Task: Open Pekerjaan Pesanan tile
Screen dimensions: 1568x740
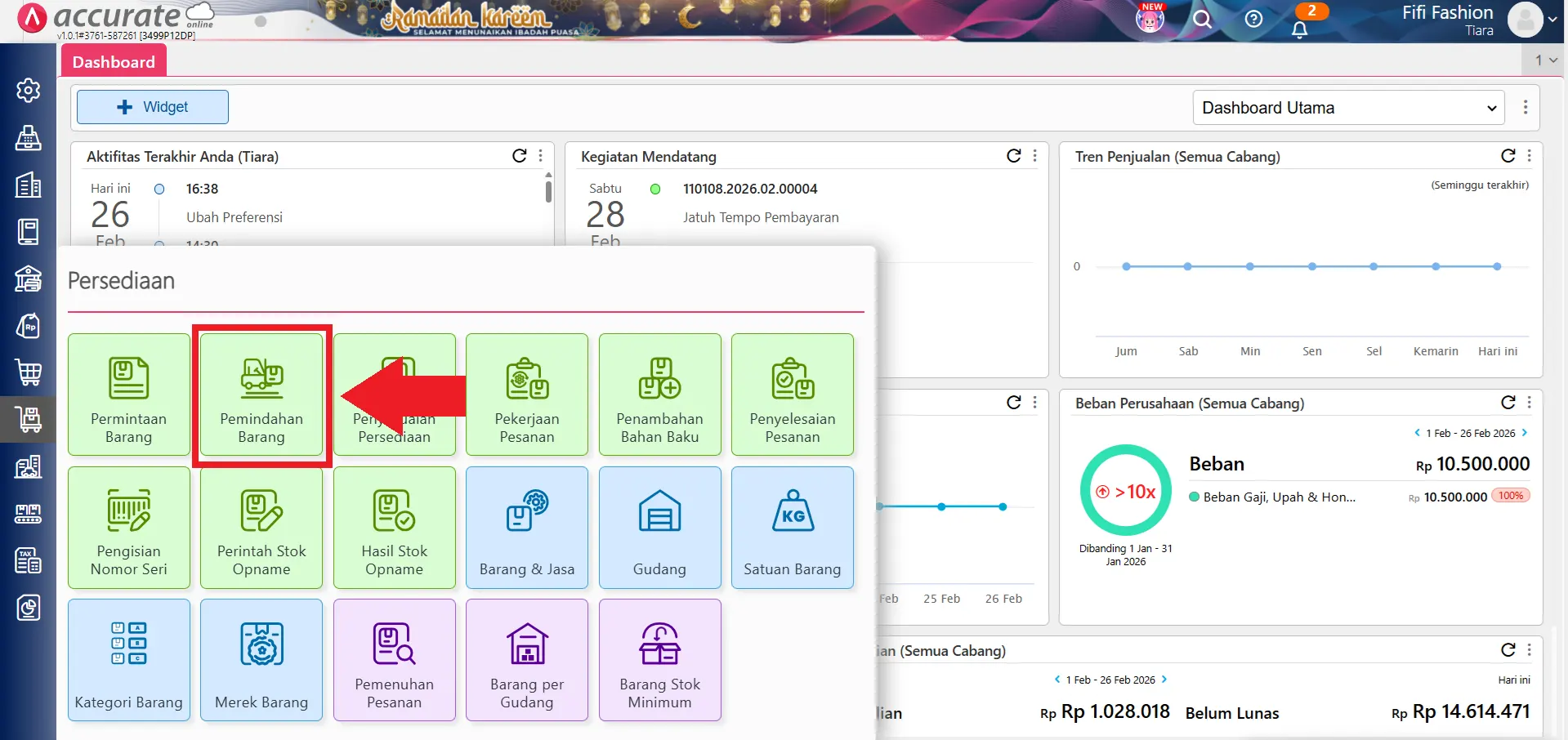Action: [527, 395]
